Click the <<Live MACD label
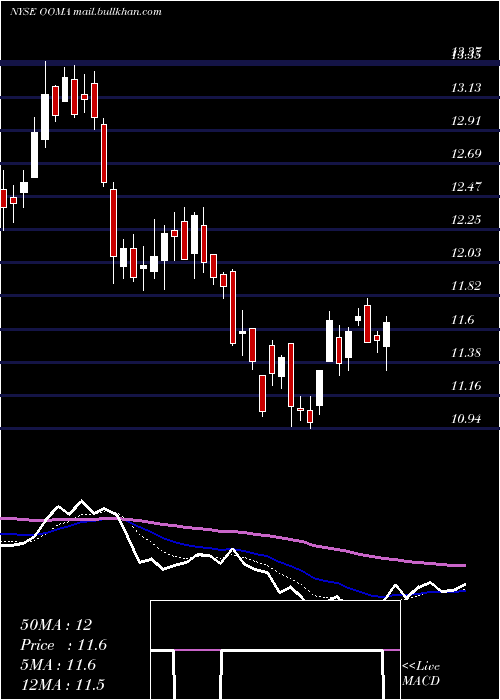The image size is (500, 700). point(421,673)
